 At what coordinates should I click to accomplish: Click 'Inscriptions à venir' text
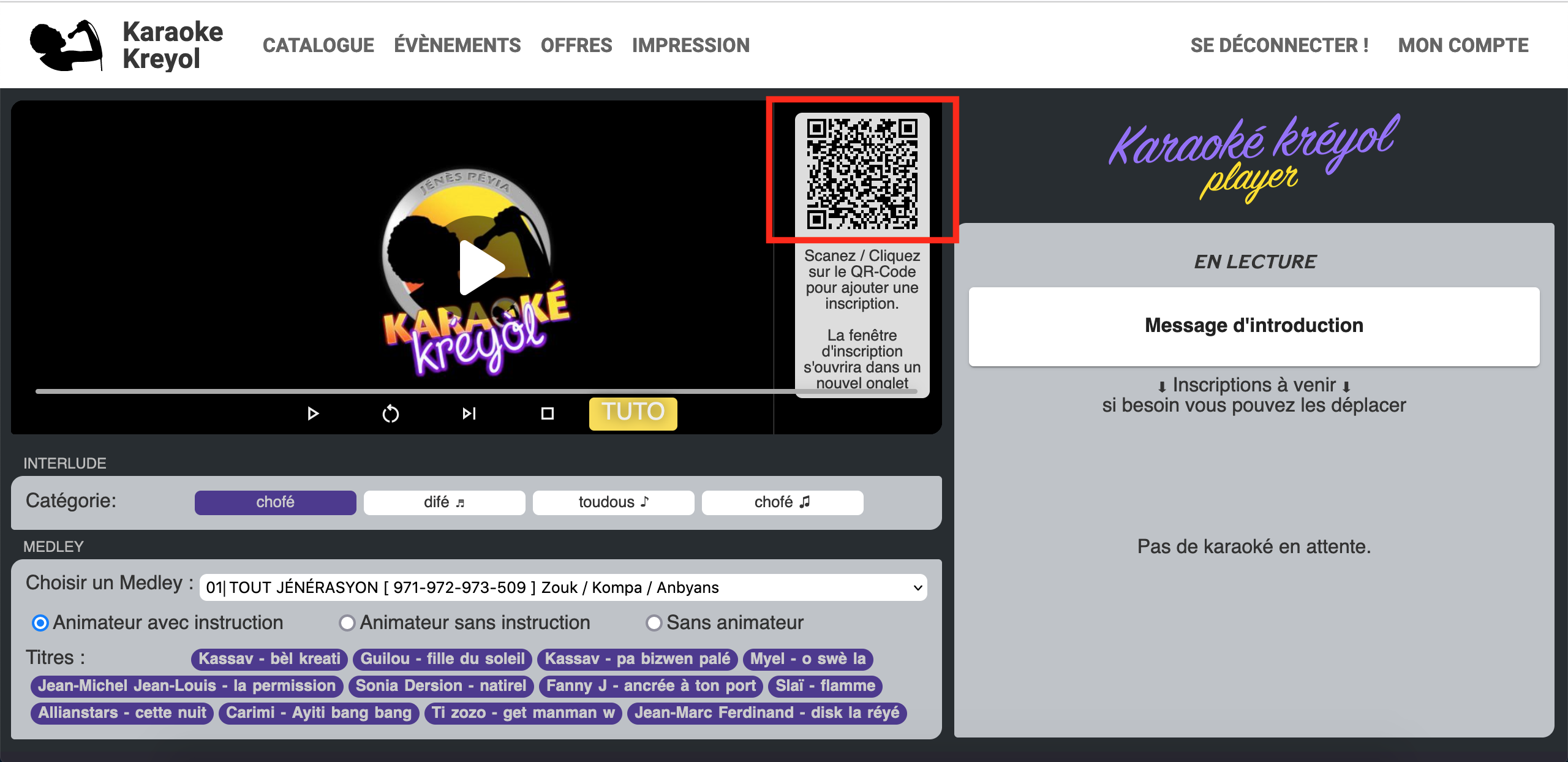click(x=1254, y=385)
